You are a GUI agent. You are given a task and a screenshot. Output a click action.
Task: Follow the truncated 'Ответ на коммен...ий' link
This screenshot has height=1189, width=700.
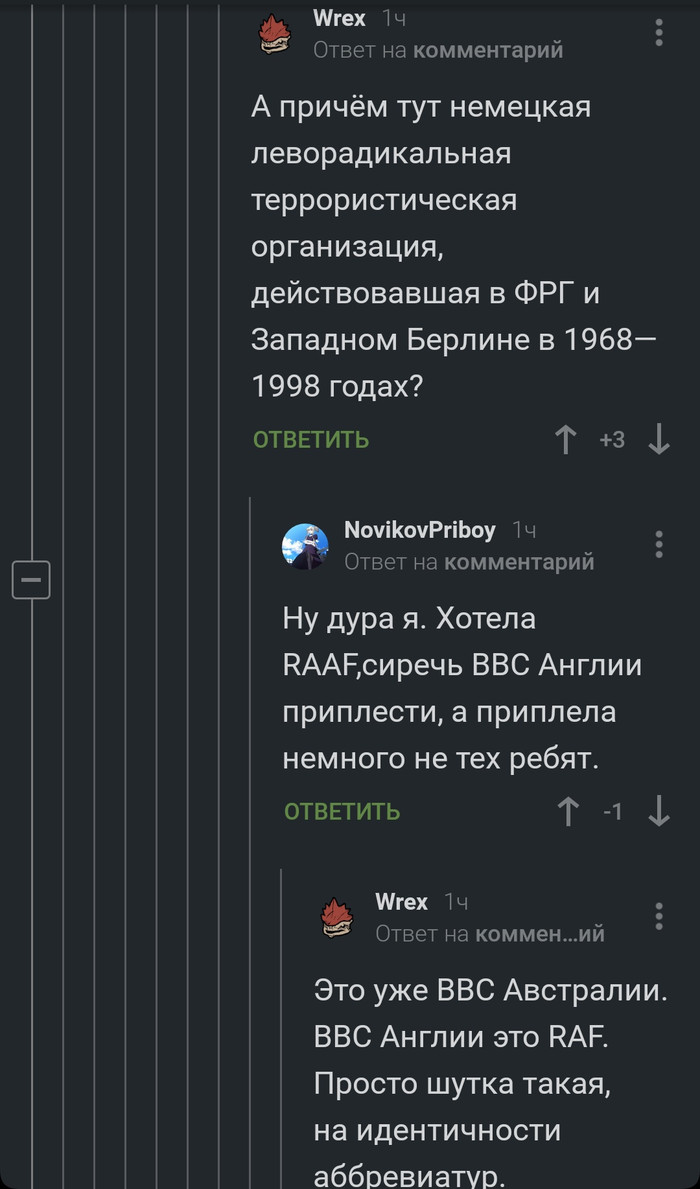click(490, 934)
